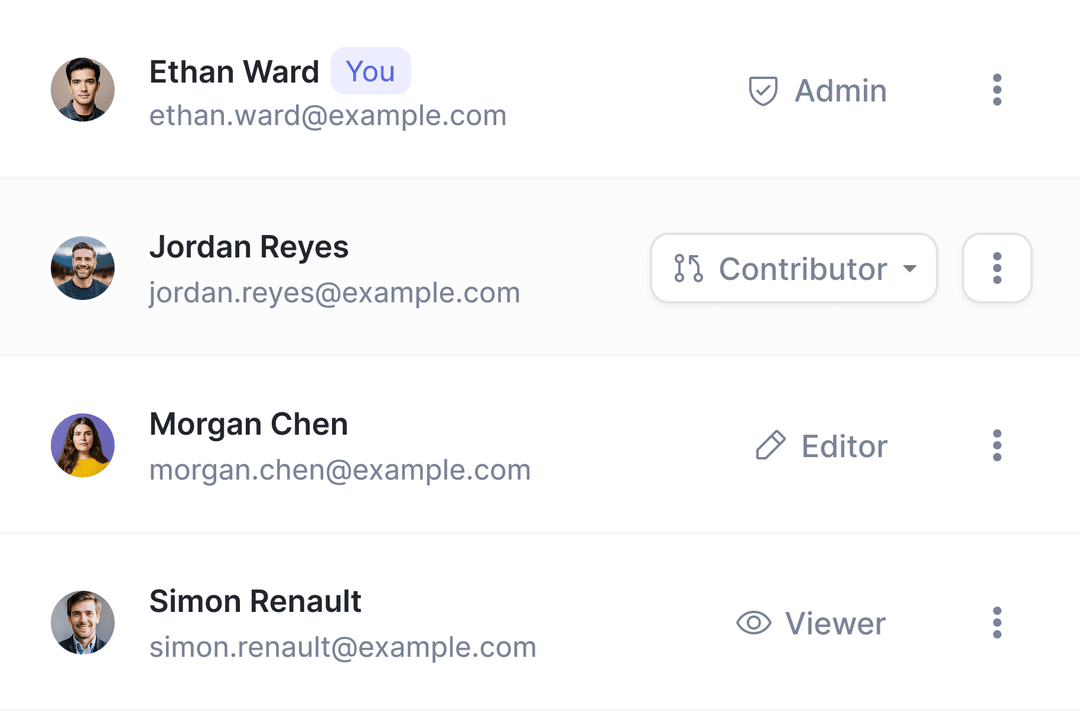The image size is (1080, 711).
Task: Click the Viewer eye icon
Action: (753, 623)
